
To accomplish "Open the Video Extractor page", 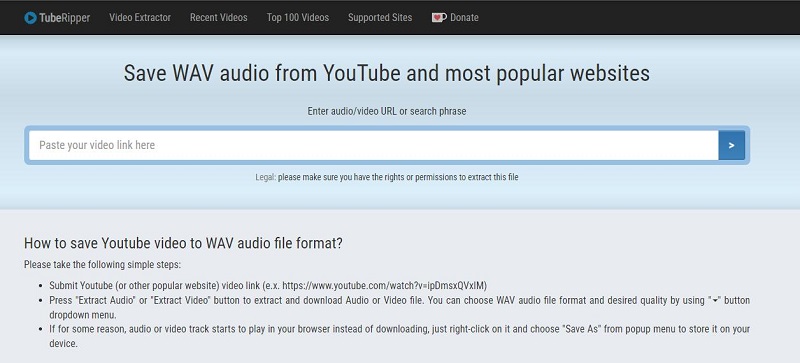I will 140,17.
